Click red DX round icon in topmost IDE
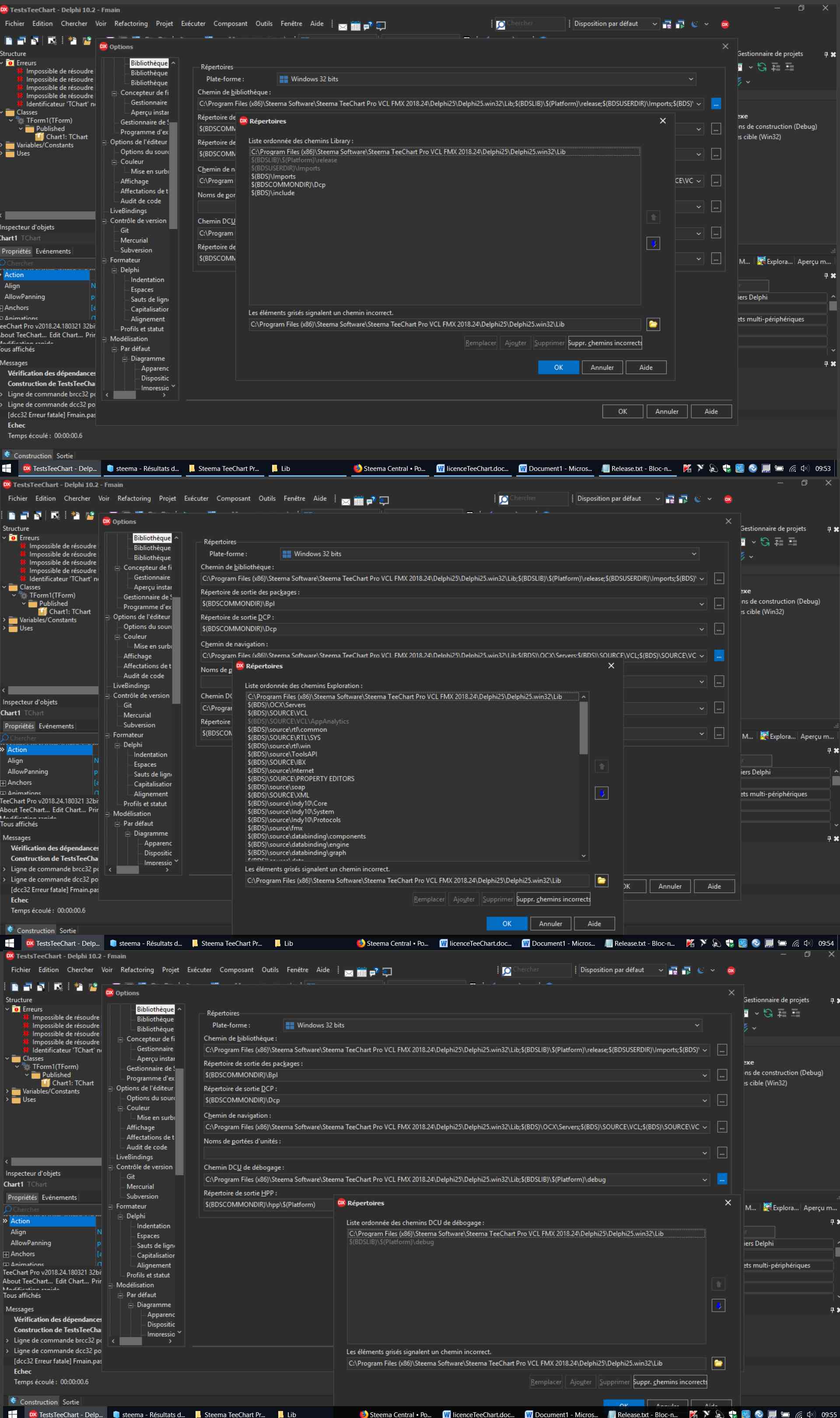The image size is (840, 1418). pyautogui.click(x=724, y=25)
